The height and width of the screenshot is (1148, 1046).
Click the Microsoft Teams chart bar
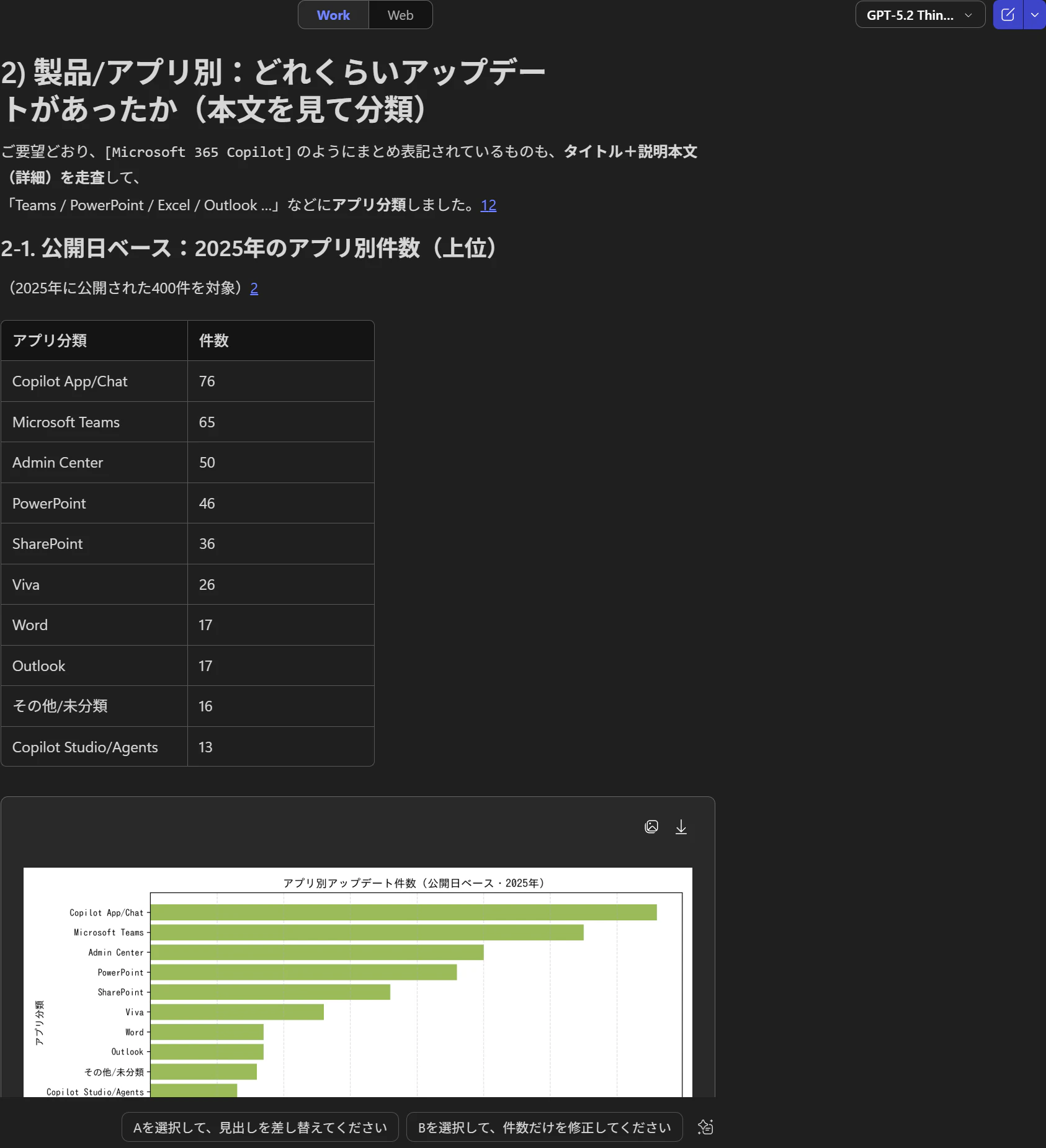(367, 932)
